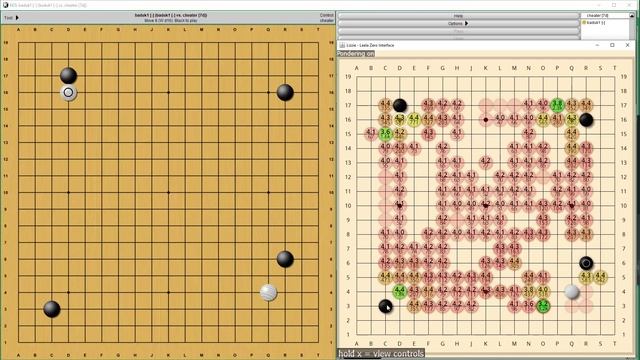Image resolution: width=640 pixels, height=360 pixels.
Task: Click the greyed Pass button below Options
Action: click(458, 31)
